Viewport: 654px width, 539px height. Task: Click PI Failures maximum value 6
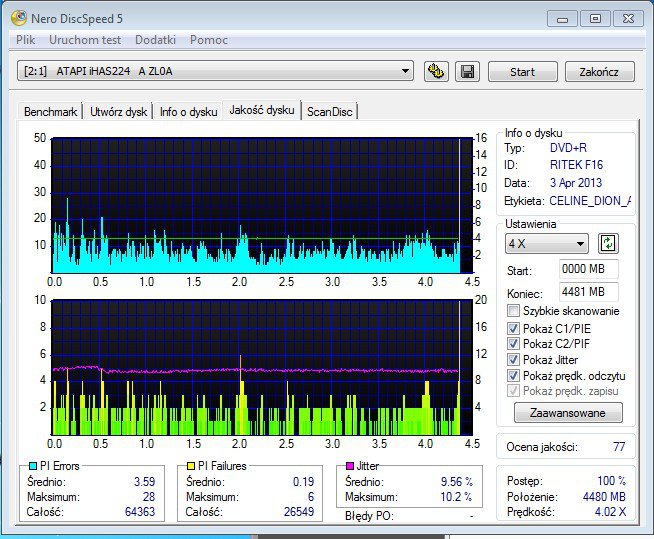coord(311,497)
